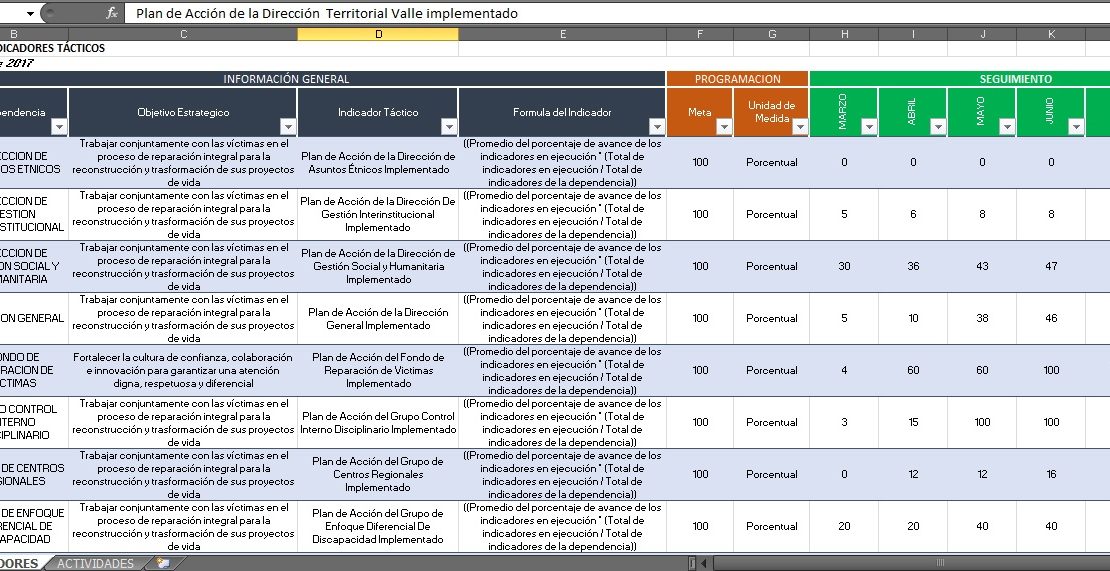Click ABRIL value 60 in Fondo de Reparación row
The image size is (1110, 571).
[x=913, y=370]
